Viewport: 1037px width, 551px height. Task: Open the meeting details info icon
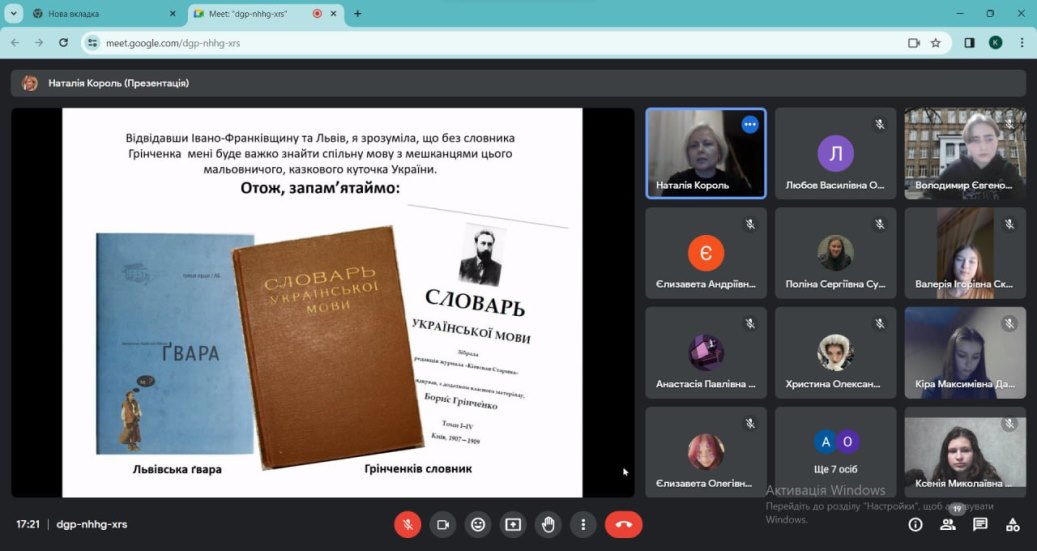(x=915, y=524)
